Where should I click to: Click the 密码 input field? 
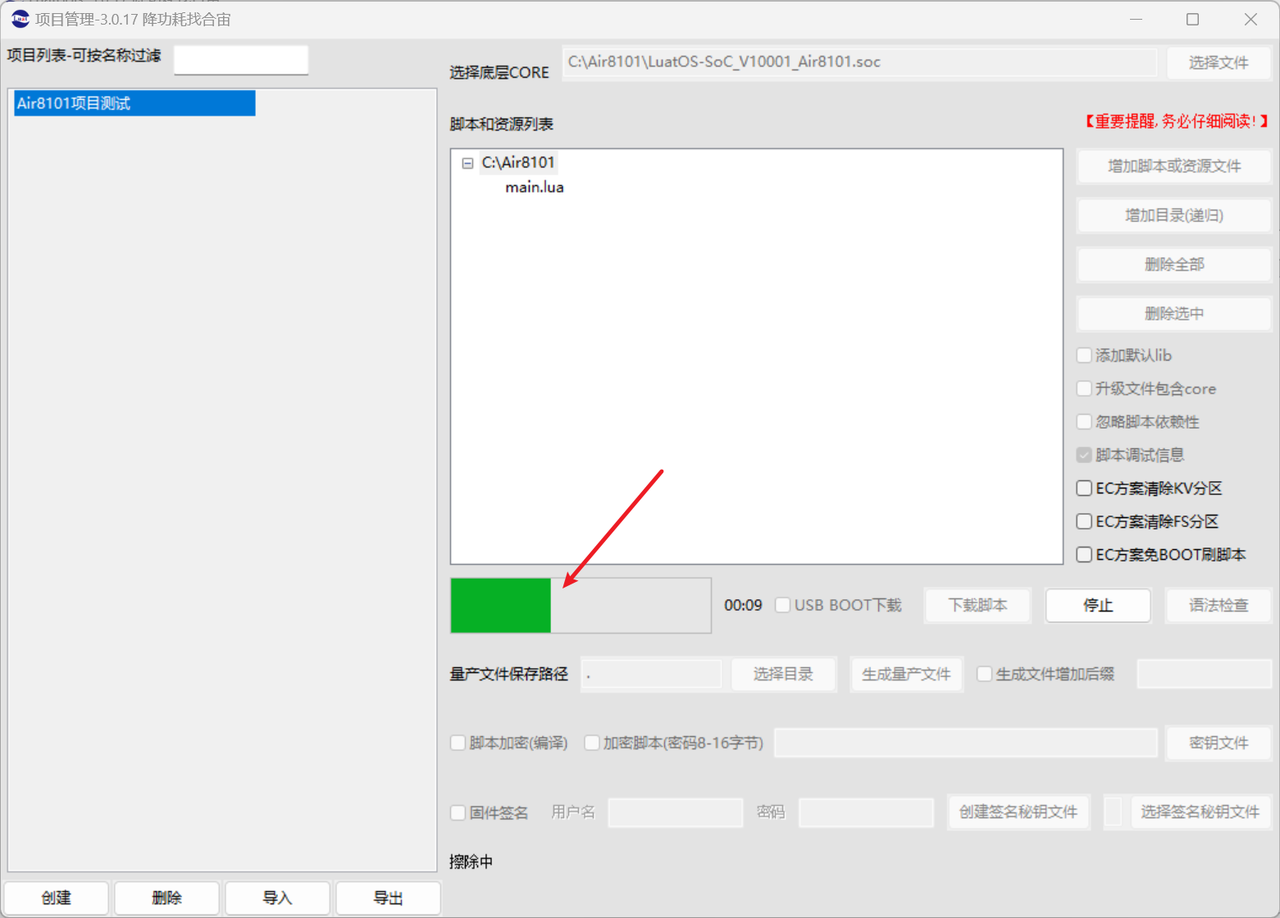866,812
